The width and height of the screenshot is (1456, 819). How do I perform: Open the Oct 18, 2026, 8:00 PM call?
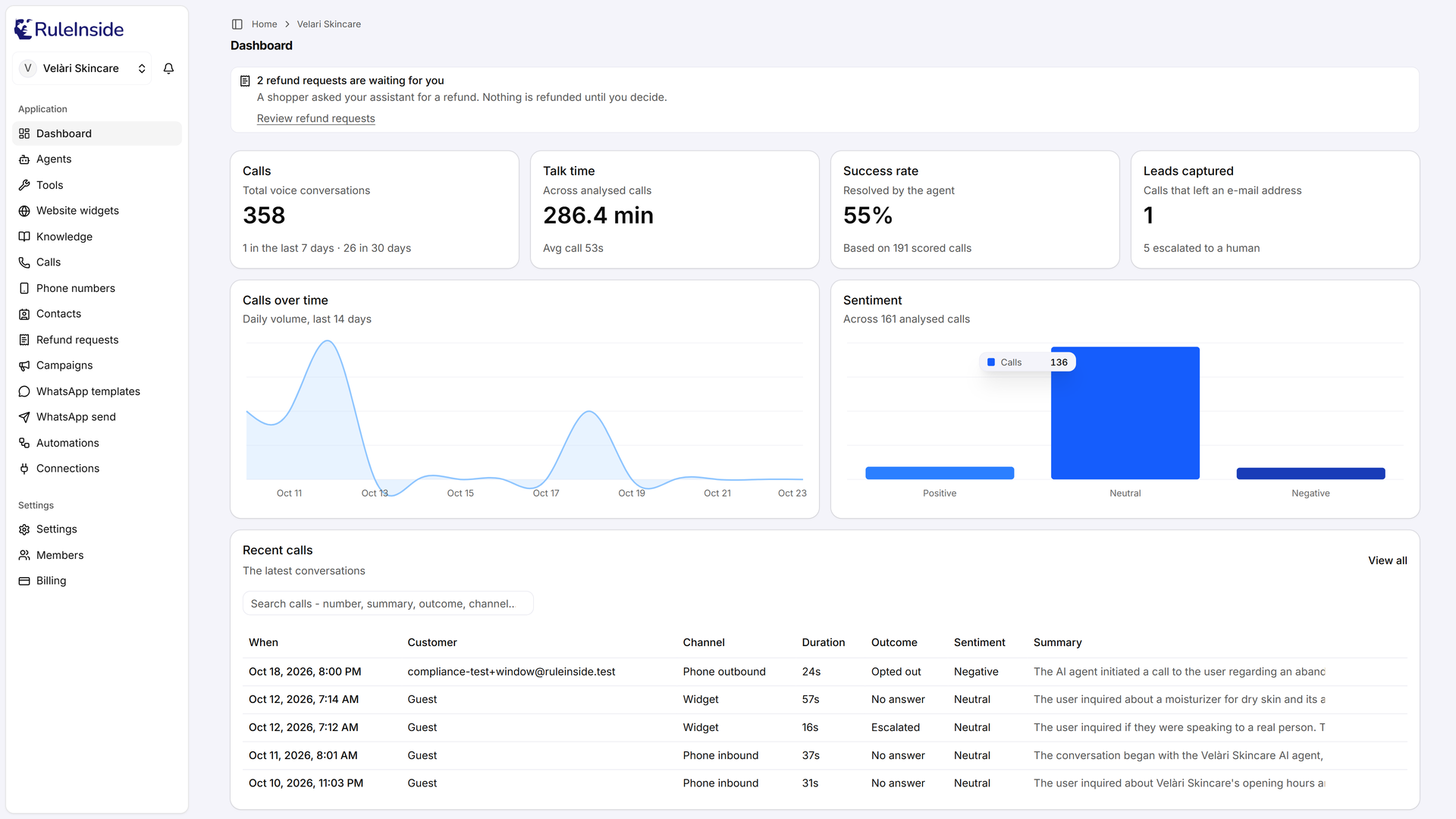point(824,672)
